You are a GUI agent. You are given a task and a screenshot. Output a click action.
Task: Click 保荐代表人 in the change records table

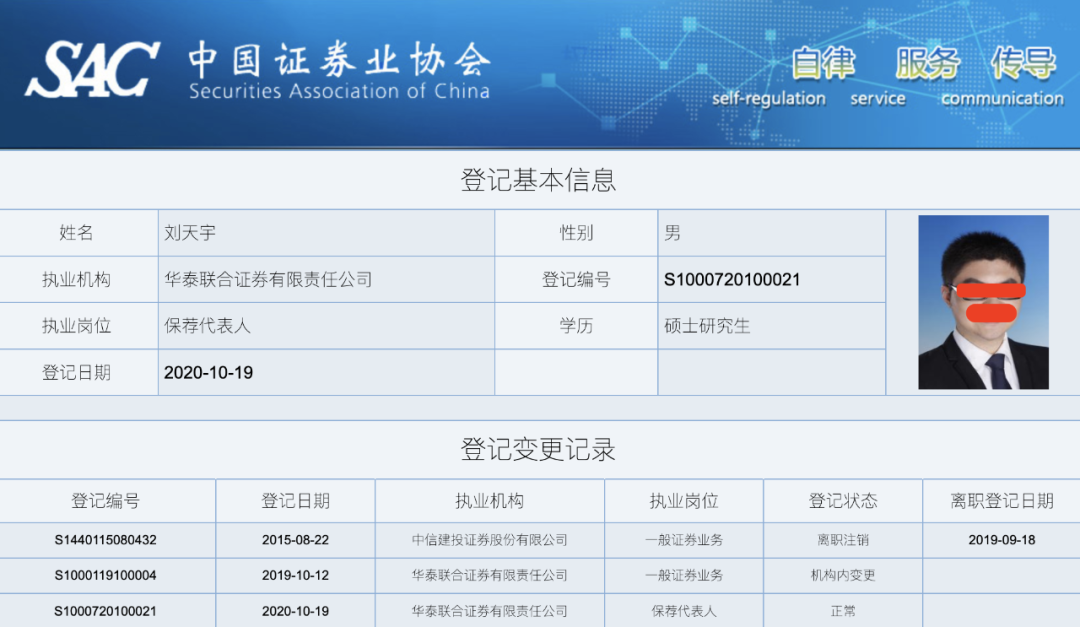[x=684, y=611]
